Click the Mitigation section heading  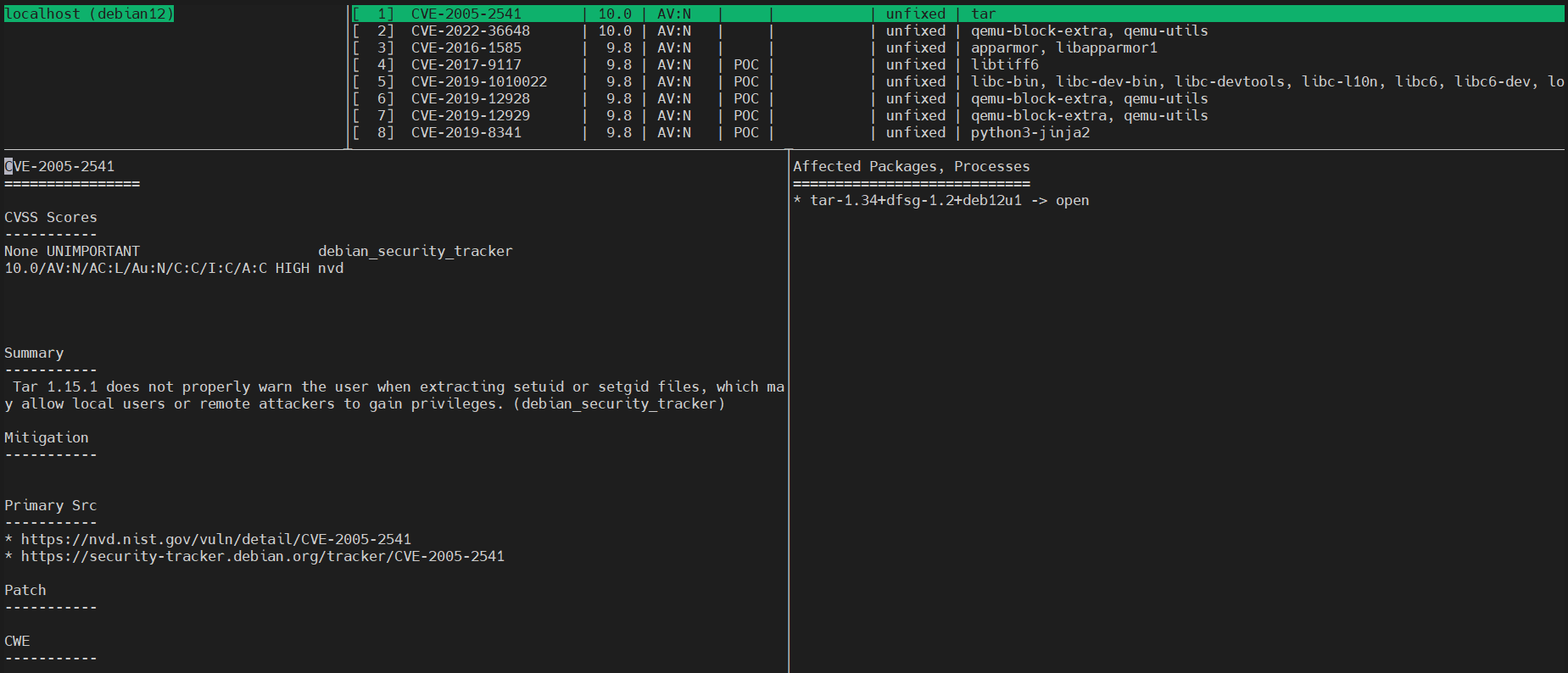(x=46, y=437)
